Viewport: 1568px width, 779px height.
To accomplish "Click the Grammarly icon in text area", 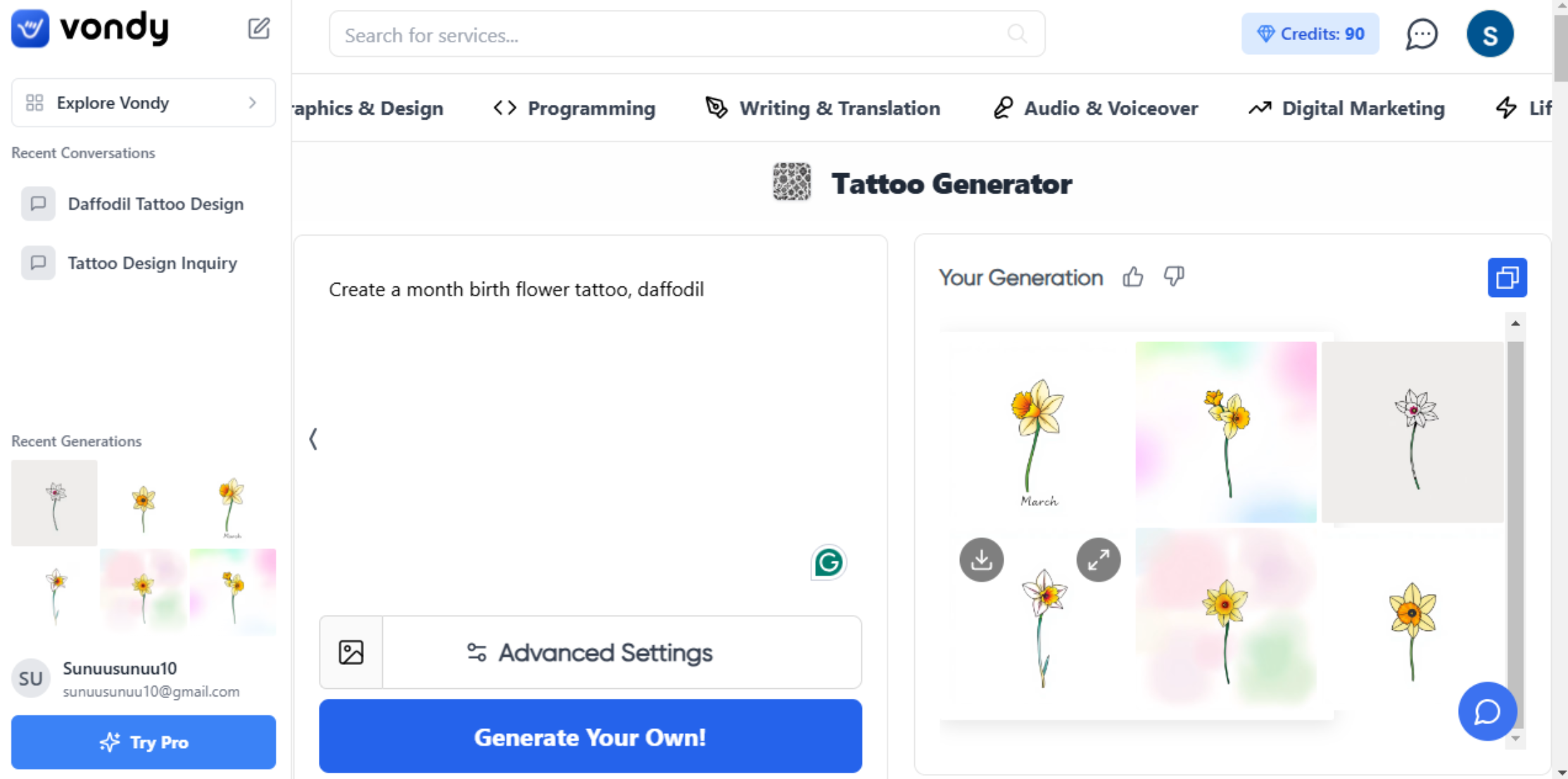I will point(829,562).
